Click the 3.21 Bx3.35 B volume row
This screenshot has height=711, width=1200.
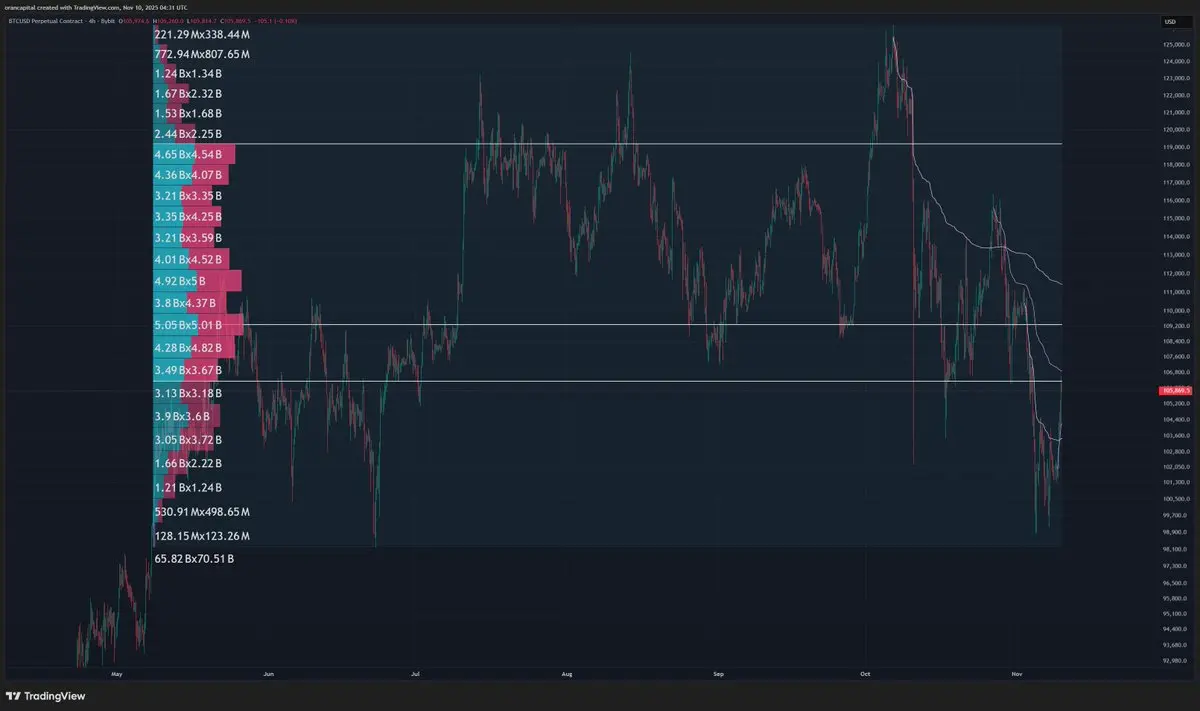[189, 195]
